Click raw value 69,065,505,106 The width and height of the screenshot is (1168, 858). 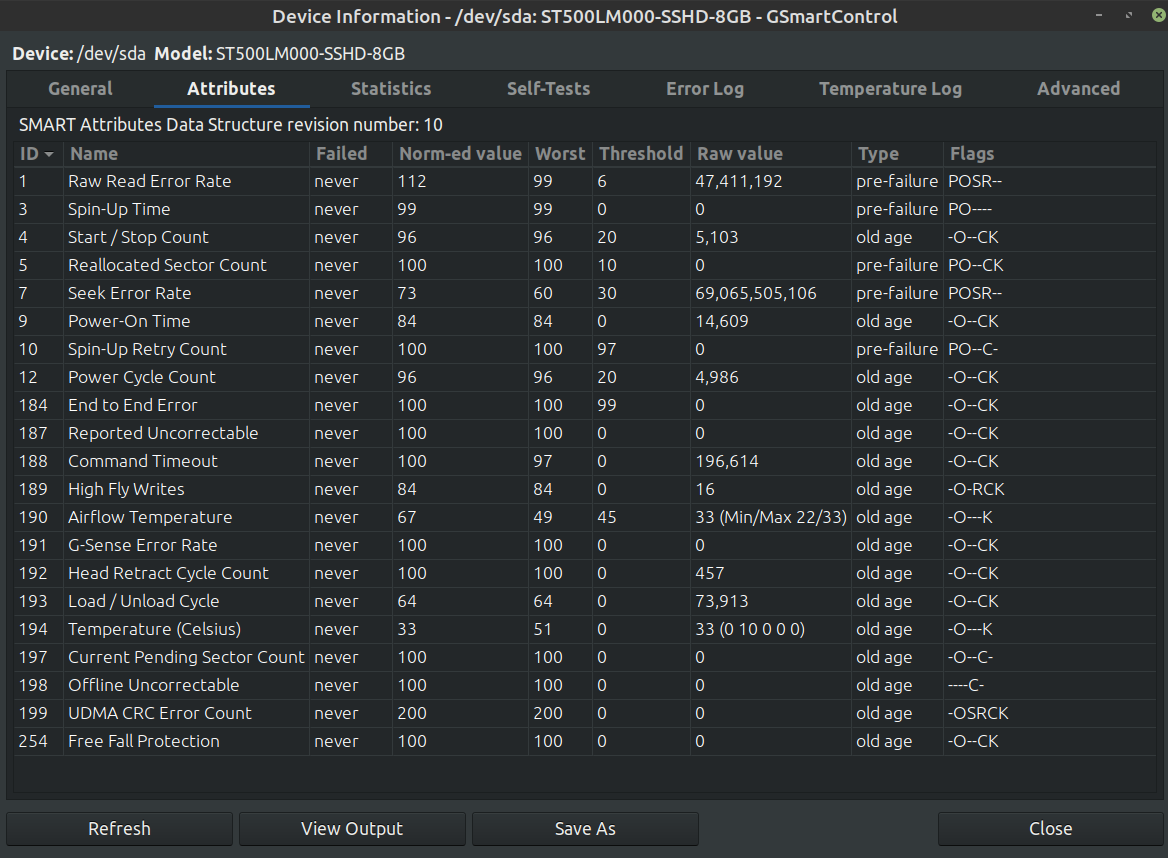(755, 293)
